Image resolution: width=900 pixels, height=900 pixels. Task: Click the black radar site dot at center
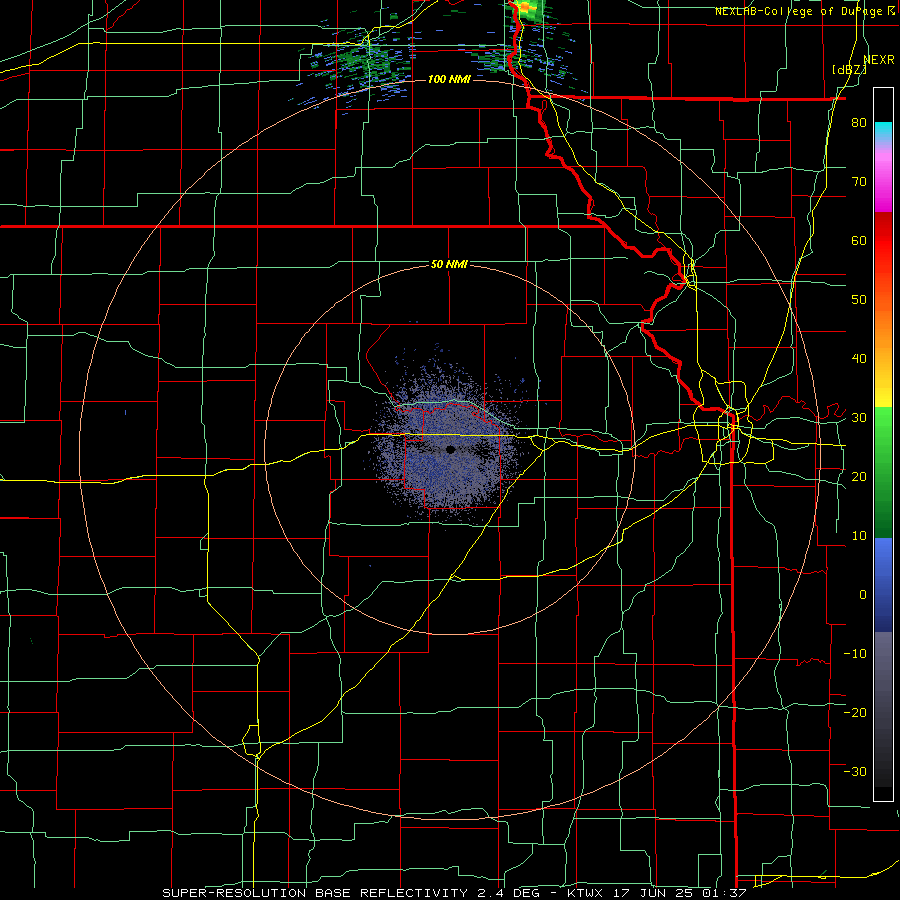(451, 449)
